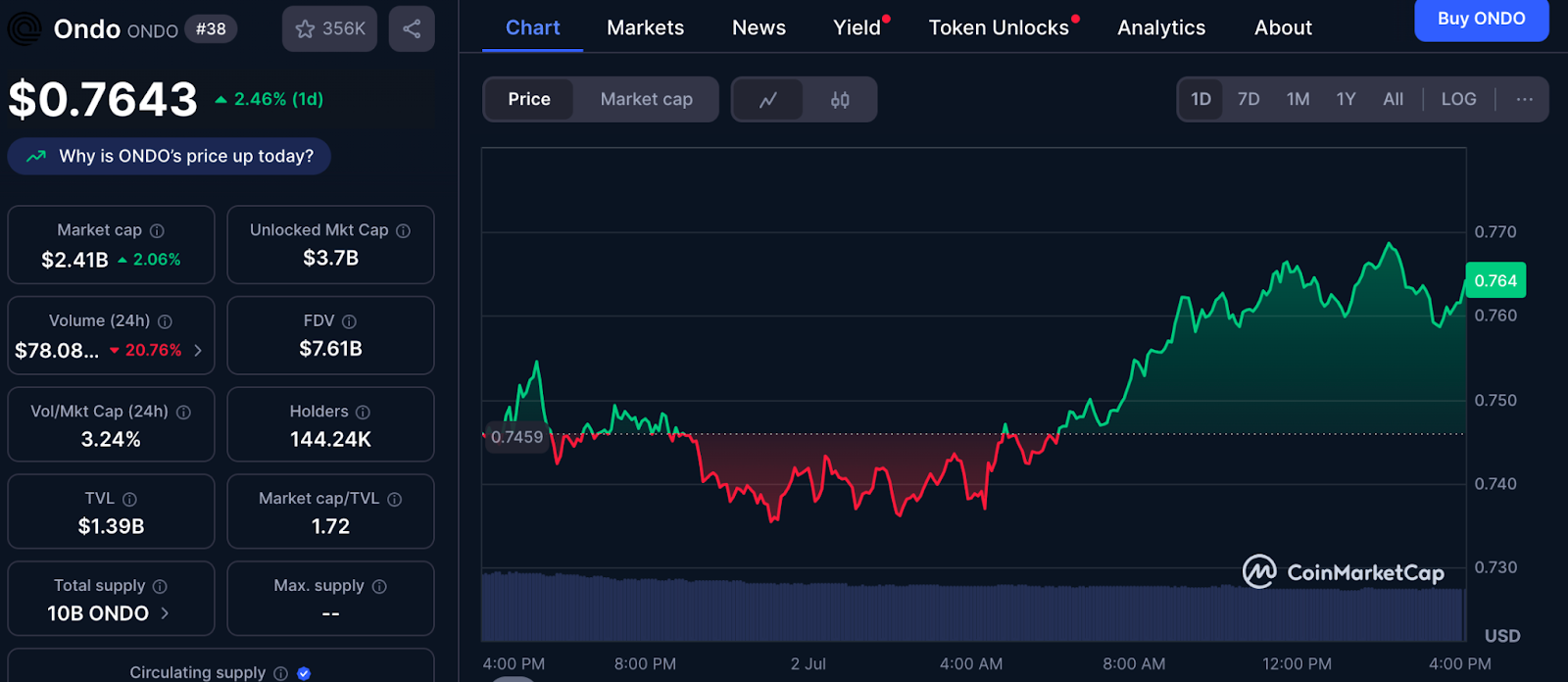Show Volume (24h) info icon
This screenshot has height=682, width=1568.
[x=165, y=321]
